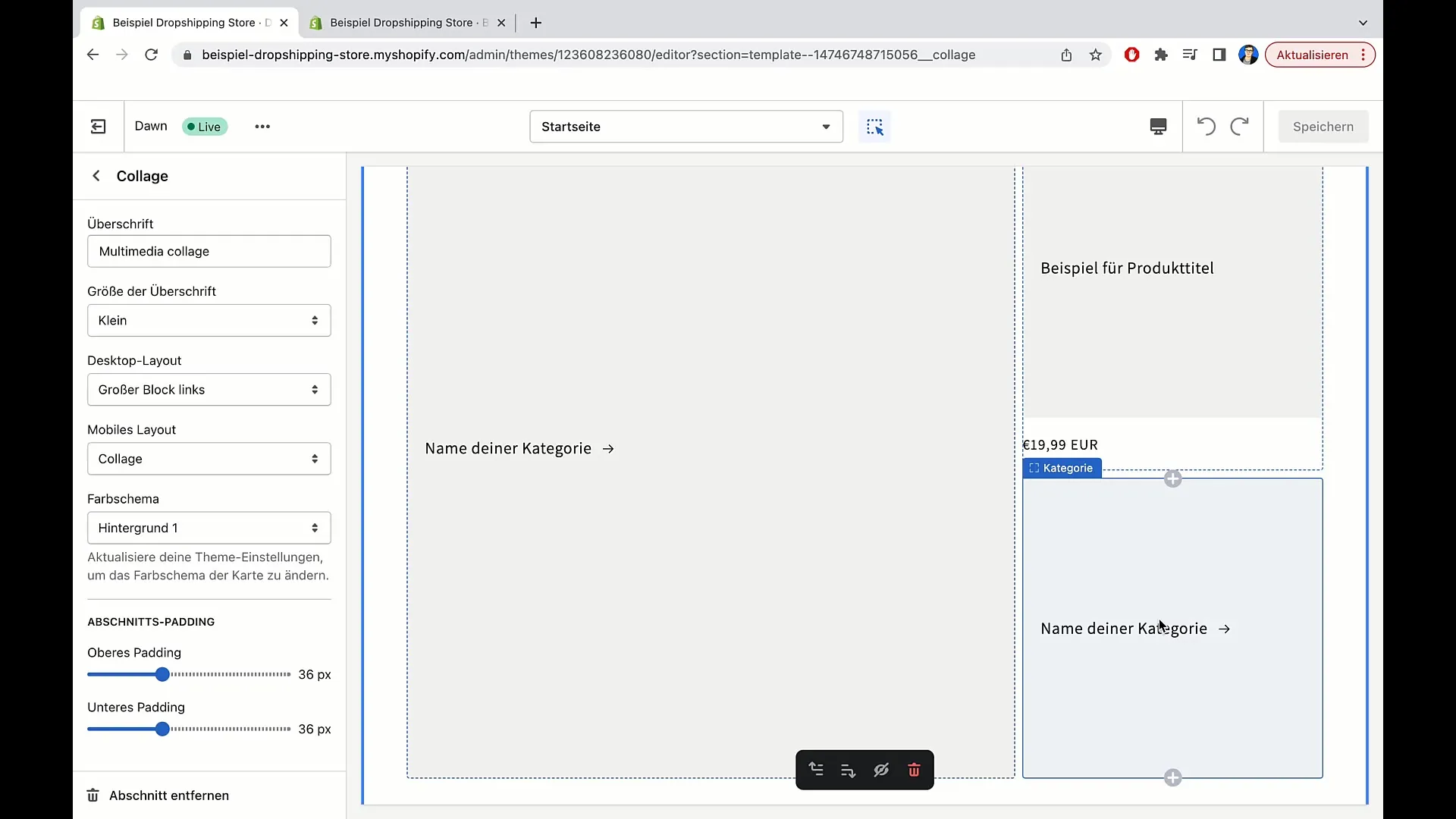The width and height of the screenshot is (1456, 819).
Task: Click the Aktualisieren browser update button
Action: click(1319, 55)
